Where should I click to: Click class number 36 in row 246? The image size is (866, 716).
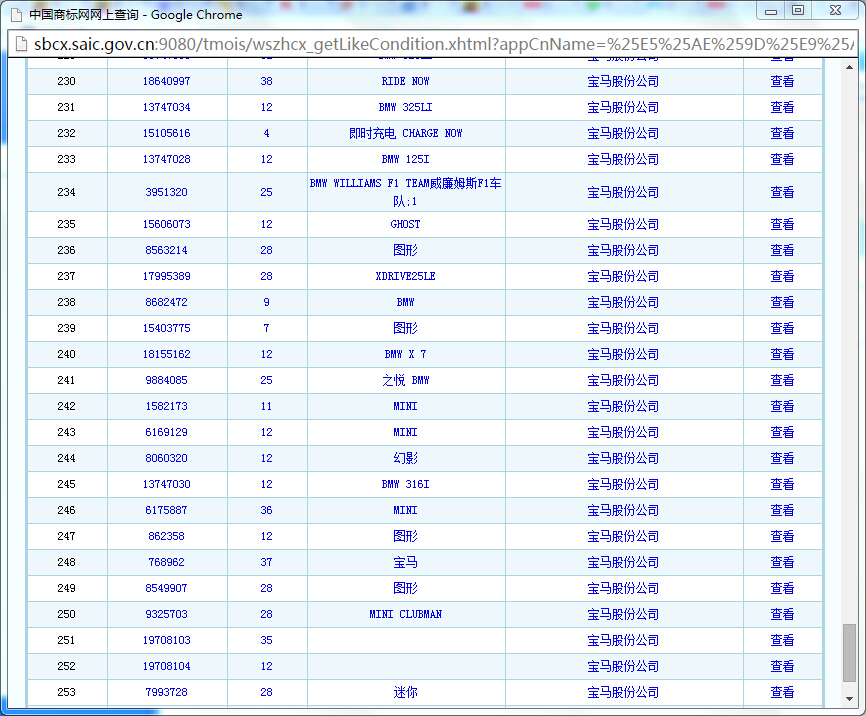267,510
